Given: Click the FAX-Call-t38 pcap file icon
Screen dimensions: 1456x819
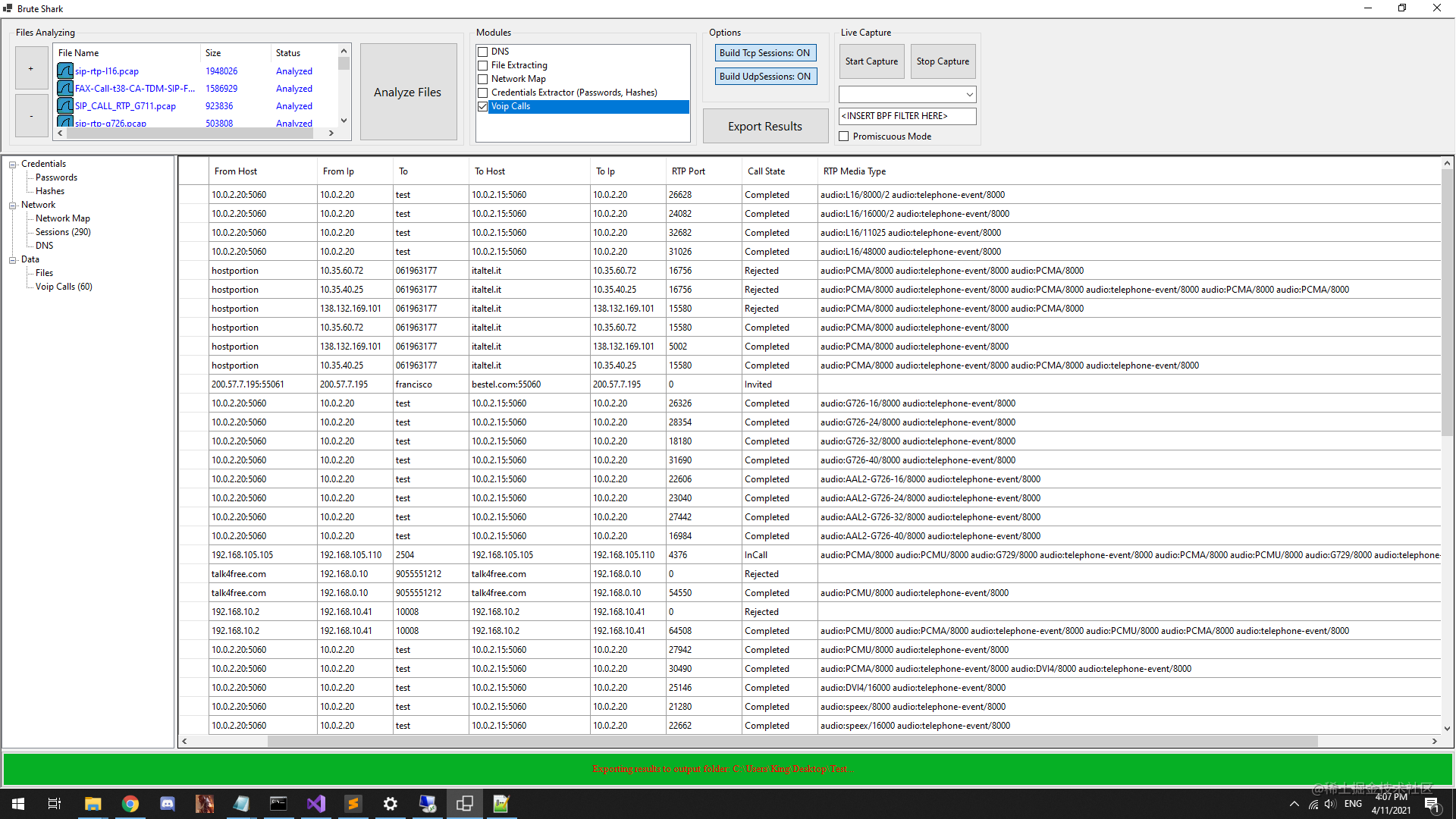Looking at the screenshot, I should (65, 89).
